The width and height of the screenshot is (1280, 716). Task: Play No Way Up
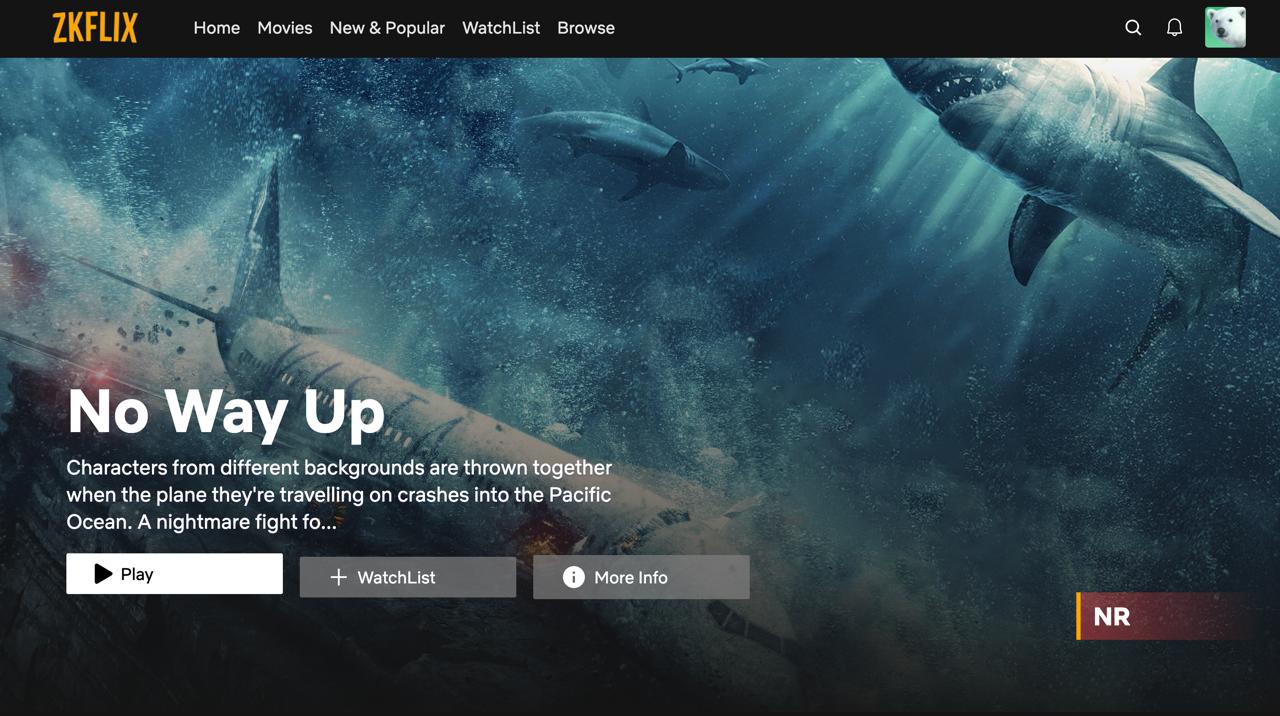(174, 574)
